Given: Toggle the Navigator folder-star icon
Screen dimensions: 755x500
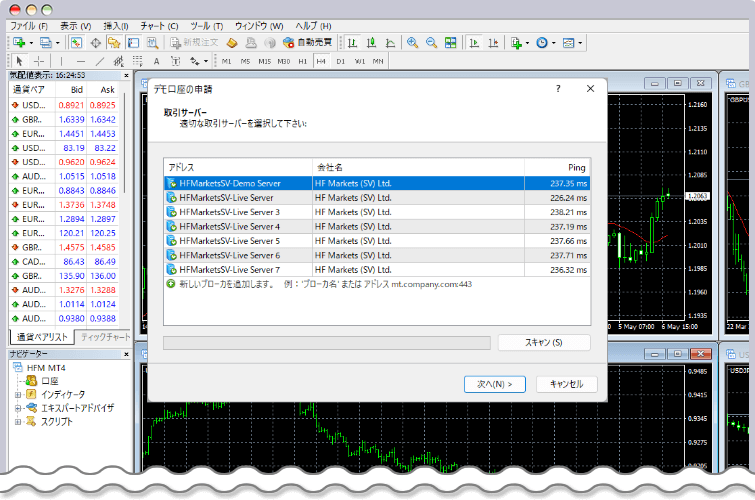Looking at the screenshot, I should tap(114, 43).
